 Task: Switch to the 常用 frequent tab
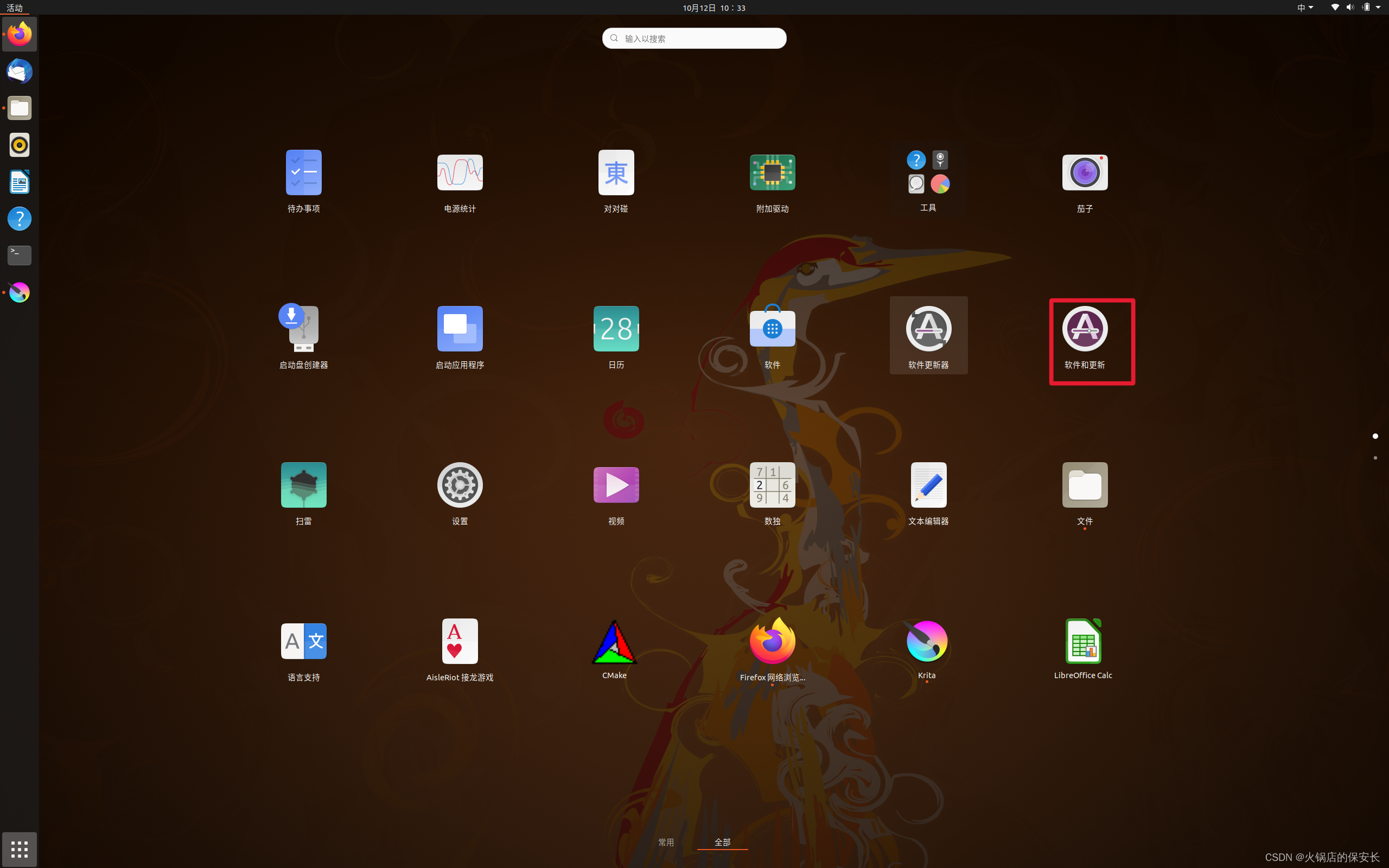pos(666,842)
